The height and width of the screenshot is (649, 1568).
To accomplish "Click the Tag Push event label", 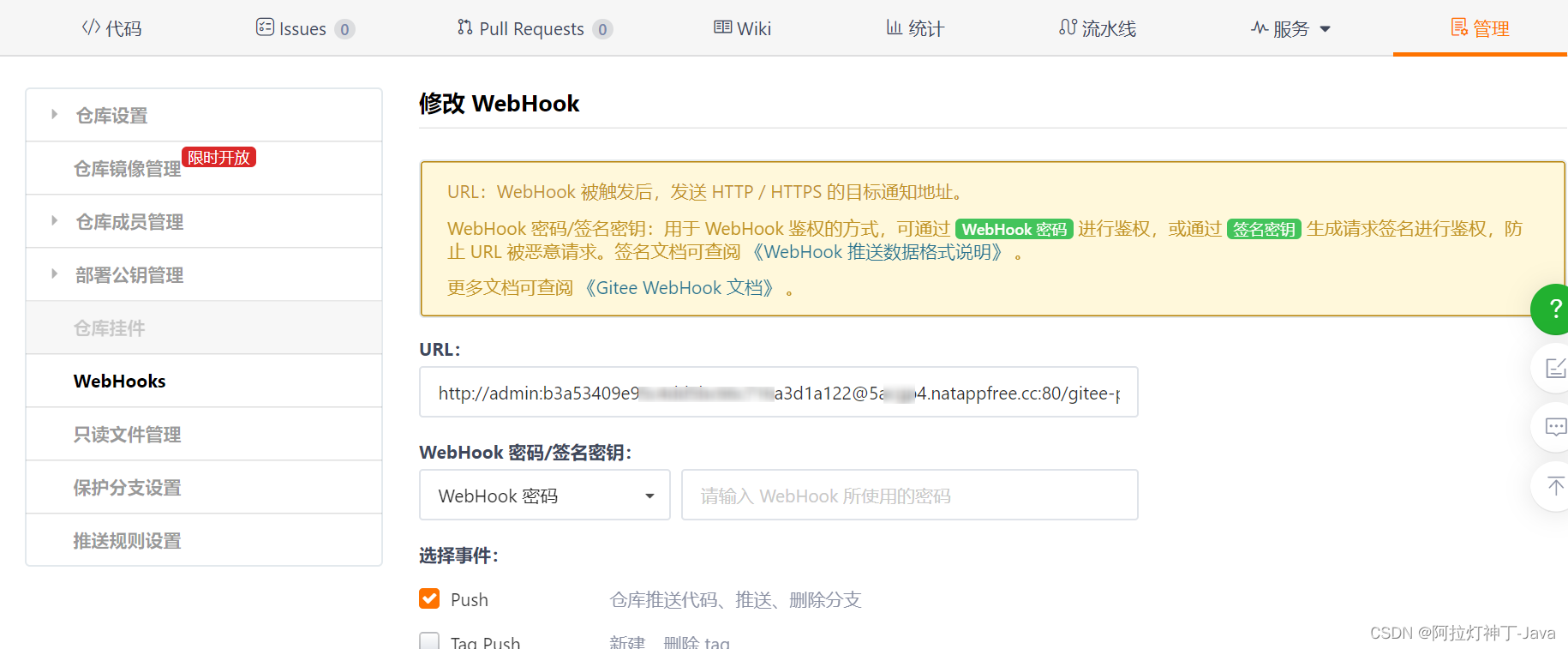I will click(x=485, y=642).
